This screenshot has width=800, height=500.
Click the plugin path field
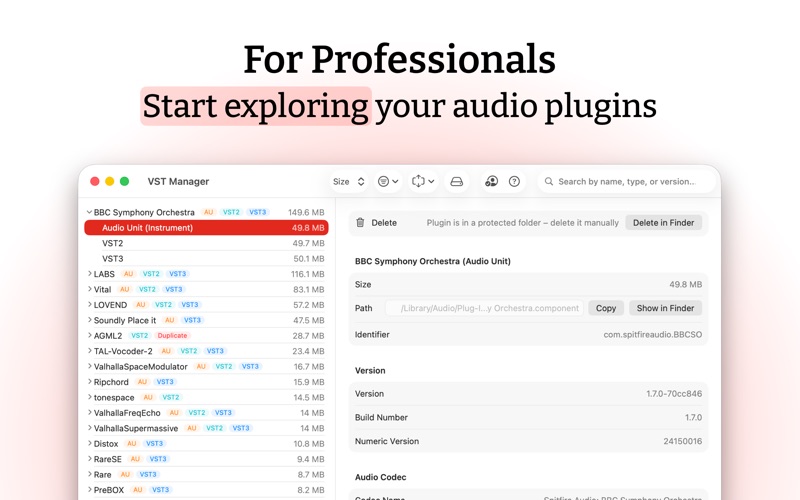point(484,308)
